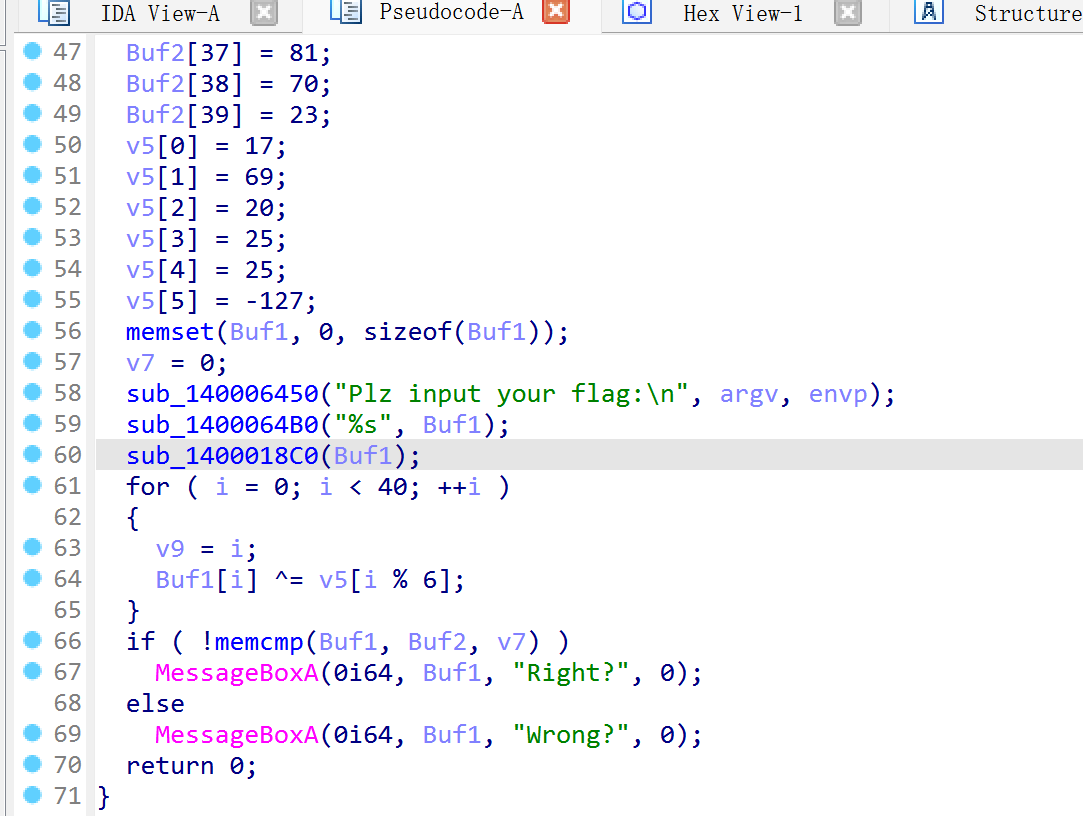Click v5[3] on line 53
The image size is (1083, 816).
click(x=162, y=240)
